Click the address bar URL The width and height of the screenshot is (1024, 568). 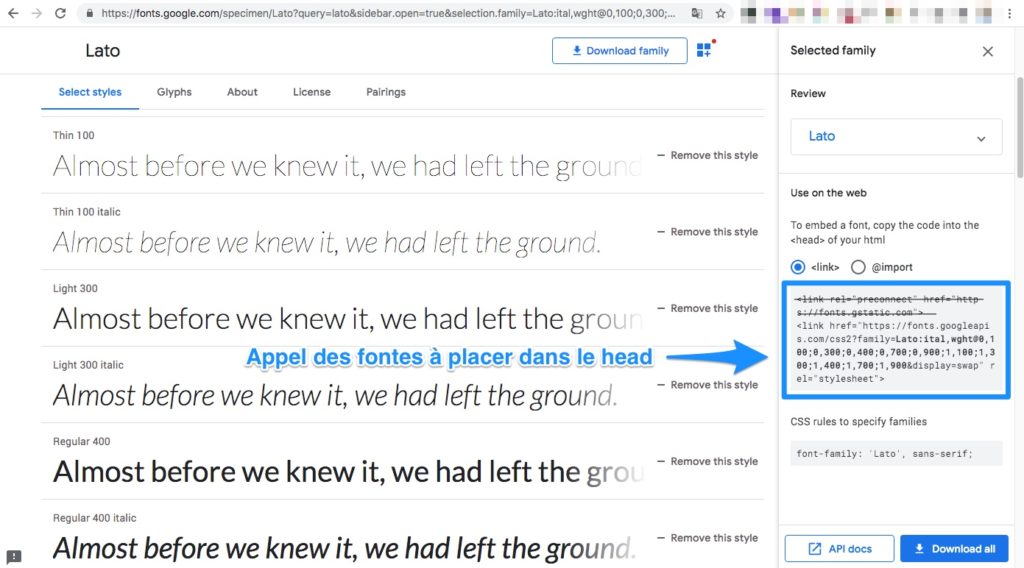click(x=388, y=13)
